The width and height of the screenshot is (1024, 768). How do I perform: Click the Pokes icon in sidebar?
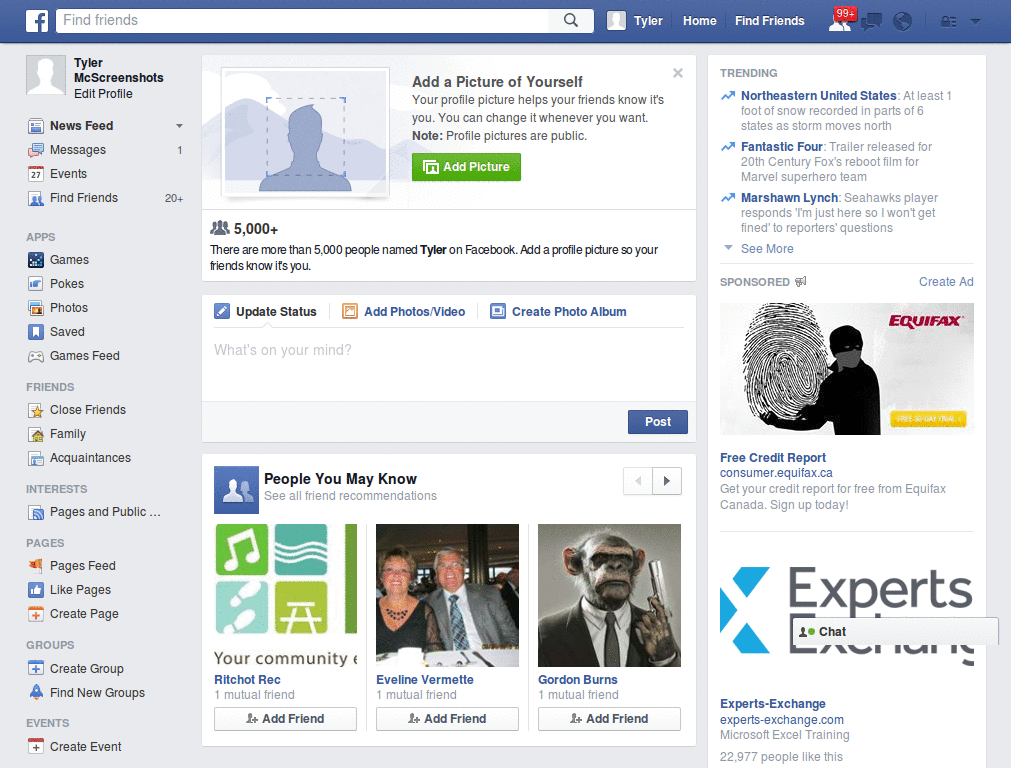[x=36, y=284]
